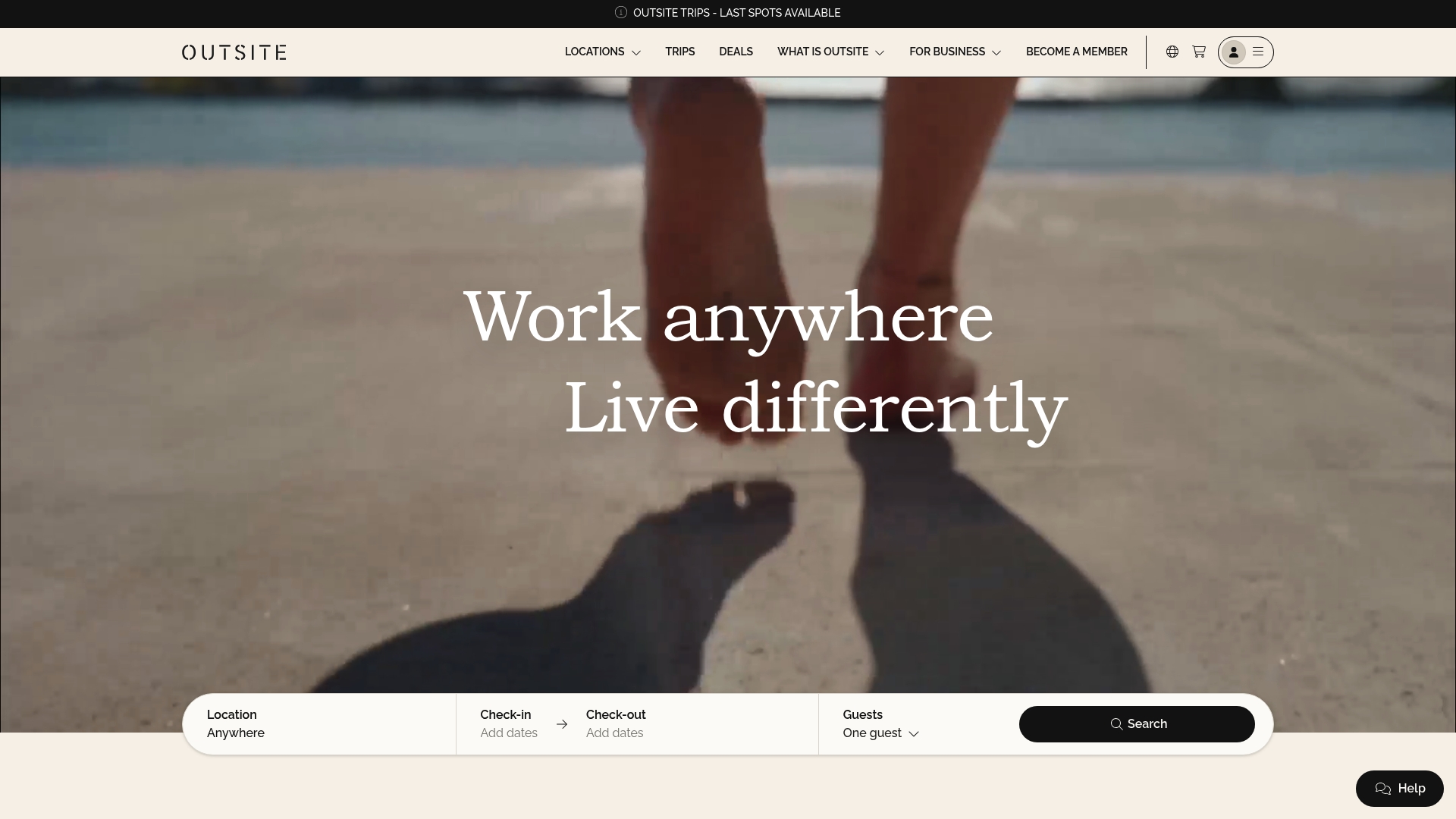Click the user avatar icon
Image resolution: width=1456 pixels, height=819 pixels.
click(1234, 52)
